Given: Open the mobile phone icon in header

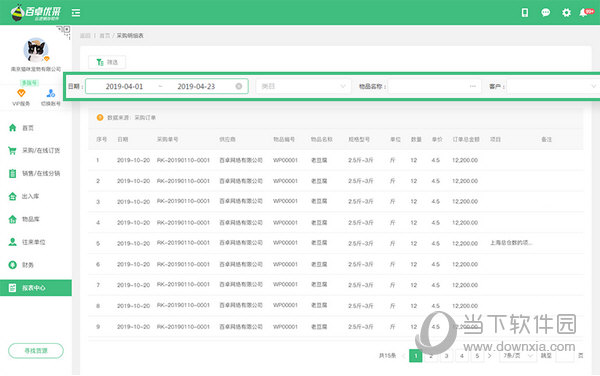Looking at the screenshot, I should pos(525,13).
